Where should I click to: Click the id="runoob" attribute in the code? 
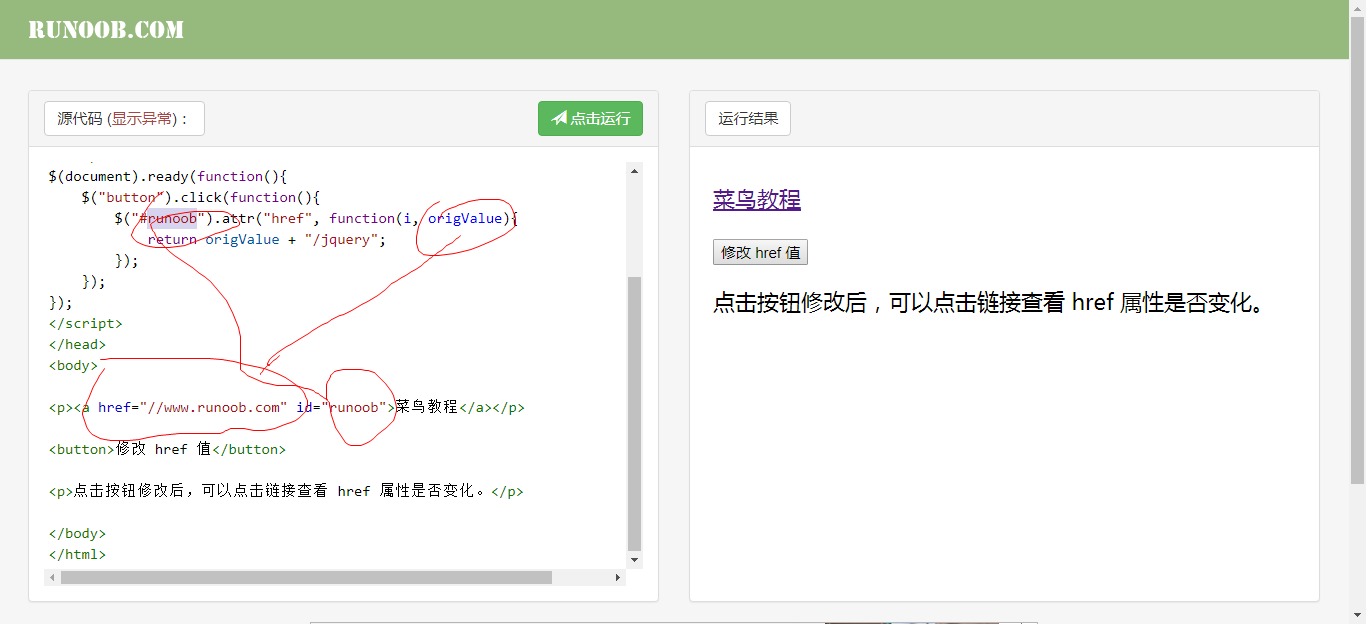[341, 407]
